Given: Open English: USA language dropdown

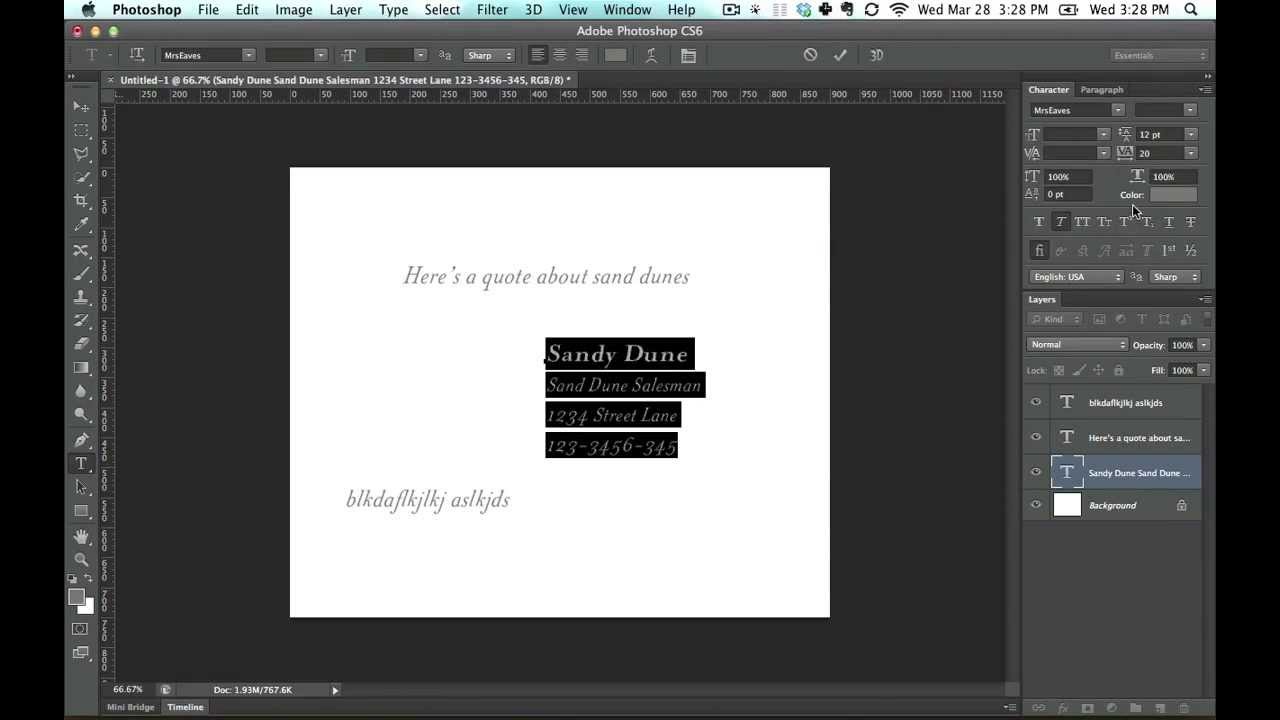Looking at the screenshot, I should 1077,277.
